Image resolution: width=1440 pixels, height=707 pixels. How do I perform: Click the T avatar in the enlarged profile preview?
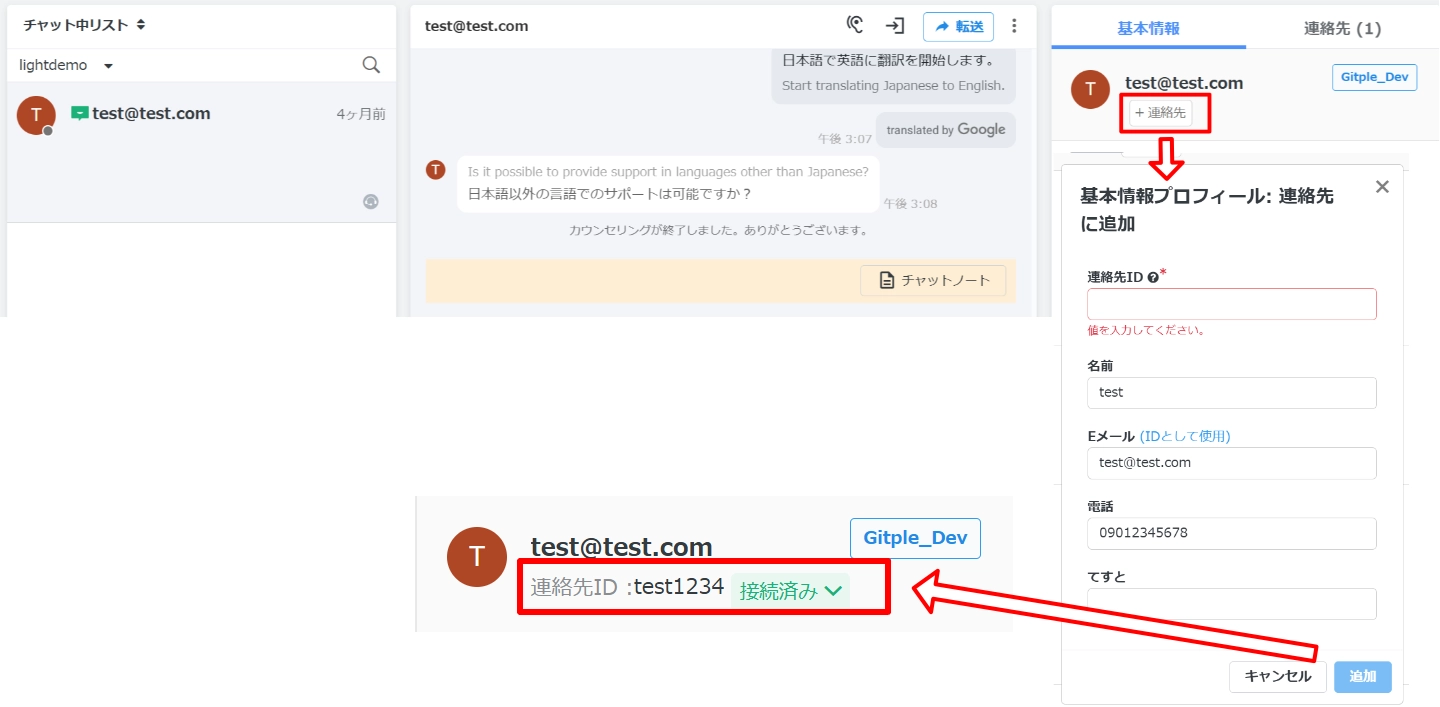[477, 557]
